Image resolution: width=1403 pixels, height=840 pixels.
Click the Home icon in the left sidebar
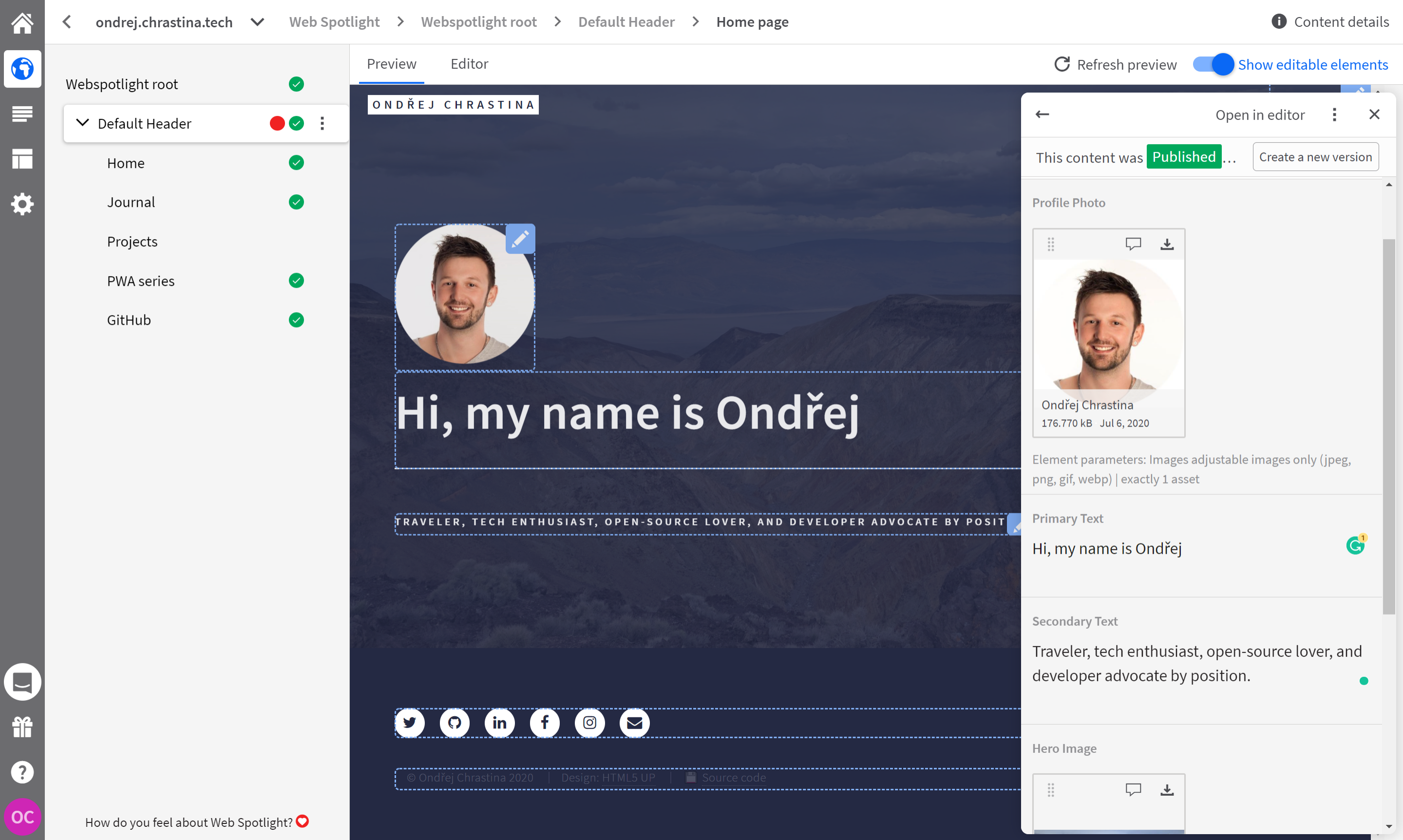(x=22, y=22)
